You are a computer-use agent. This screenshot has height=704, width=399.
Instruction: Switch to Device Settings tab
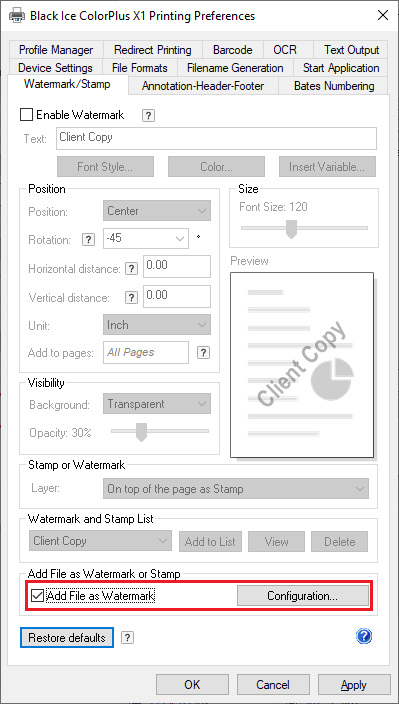click(55, 68)
